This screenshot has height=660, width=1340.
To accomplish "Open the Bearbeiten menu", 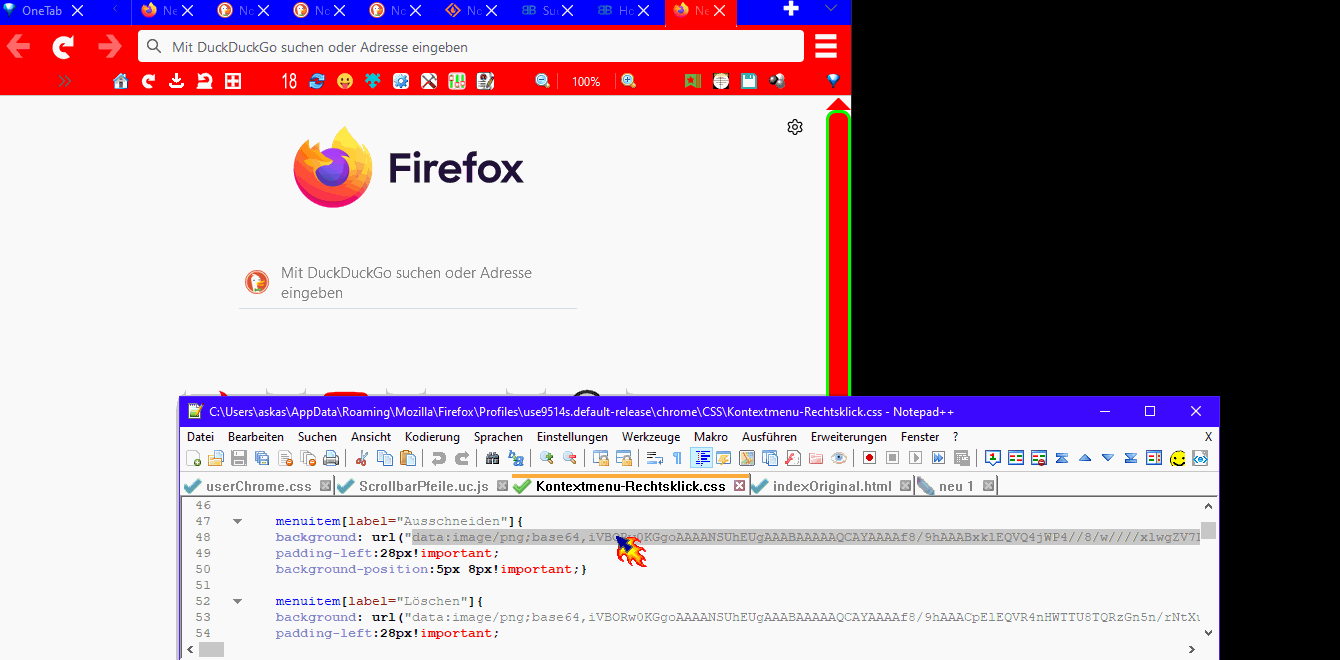I will (256, 437).
